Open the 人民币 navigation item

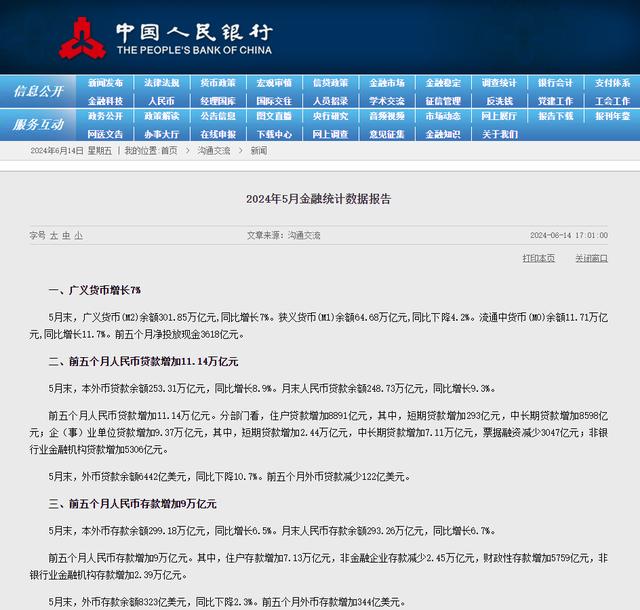[162, 101]
